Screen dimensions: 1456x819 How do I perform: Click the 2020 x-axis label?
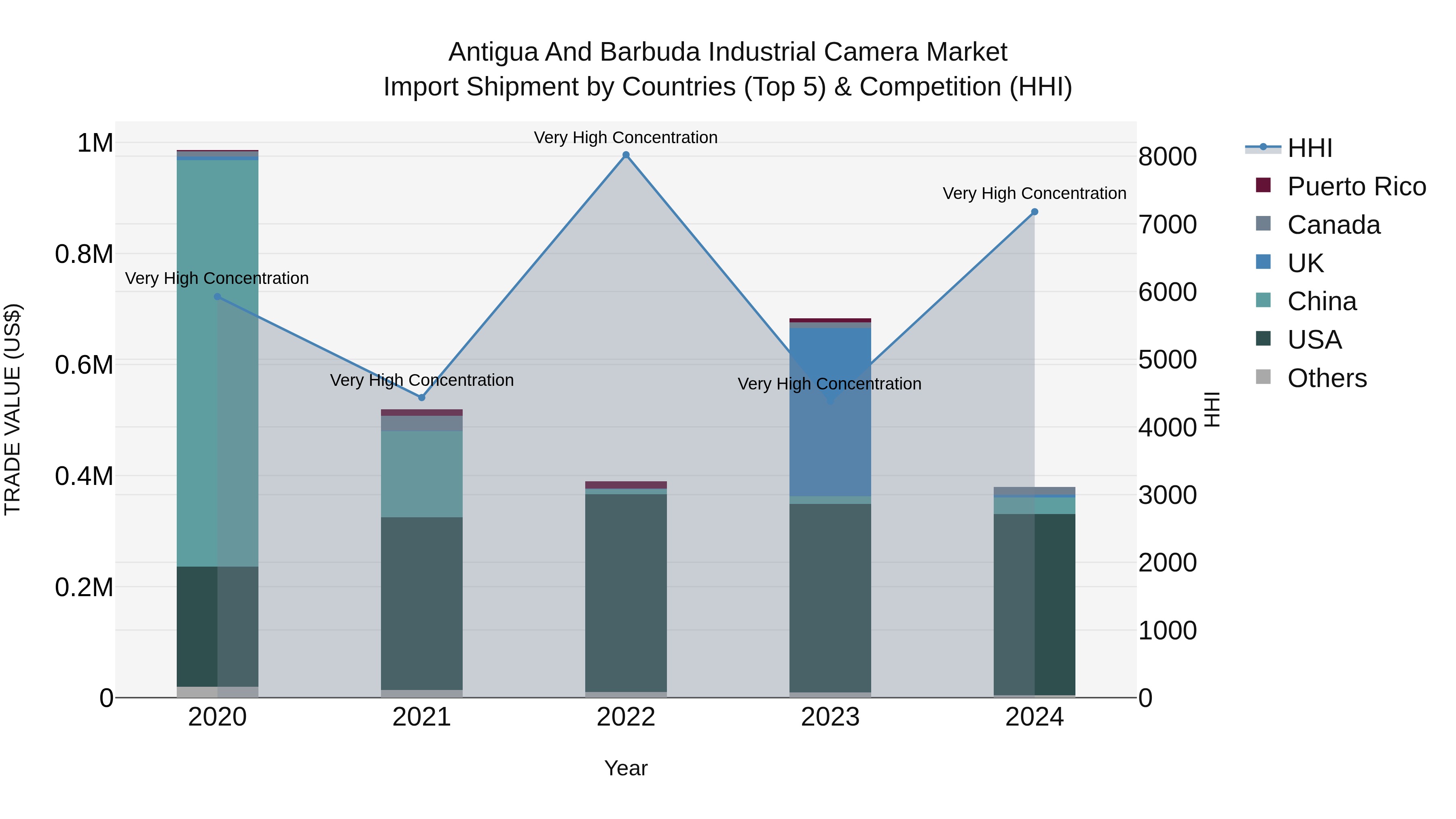click(x=218, y=717)
